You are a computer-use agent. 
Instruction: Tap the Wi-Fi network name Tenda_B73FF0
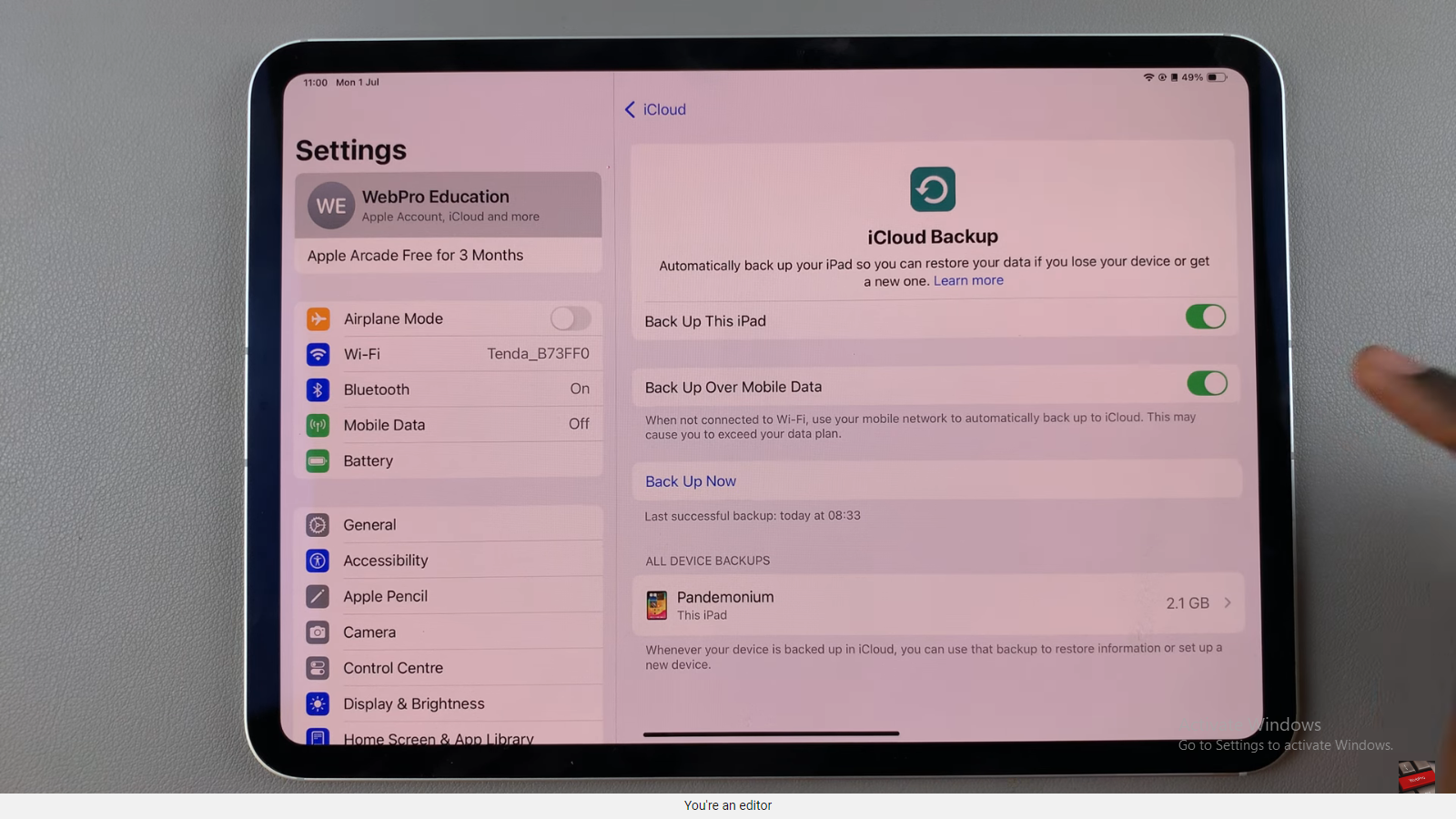(538, 353)
